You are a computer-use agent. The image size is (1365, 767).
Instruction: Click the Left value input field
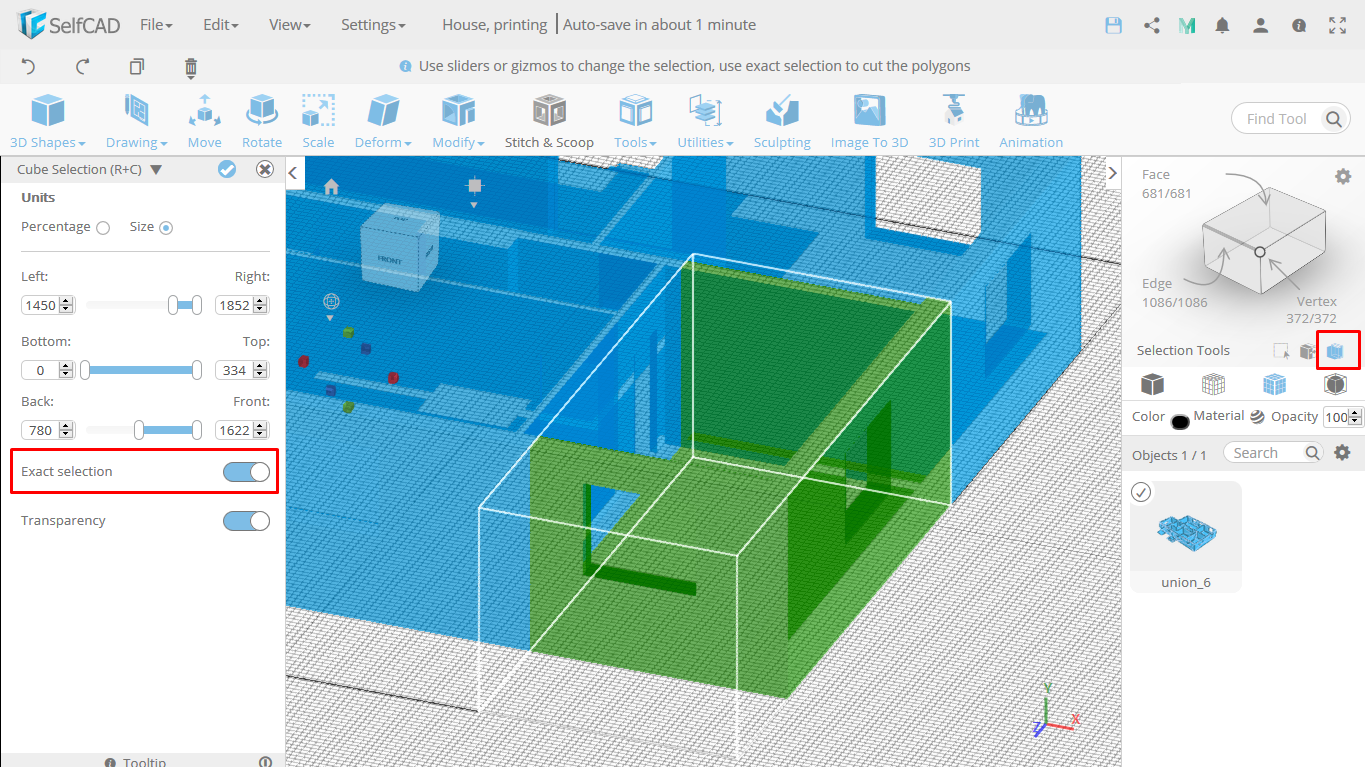click(48, 305)
